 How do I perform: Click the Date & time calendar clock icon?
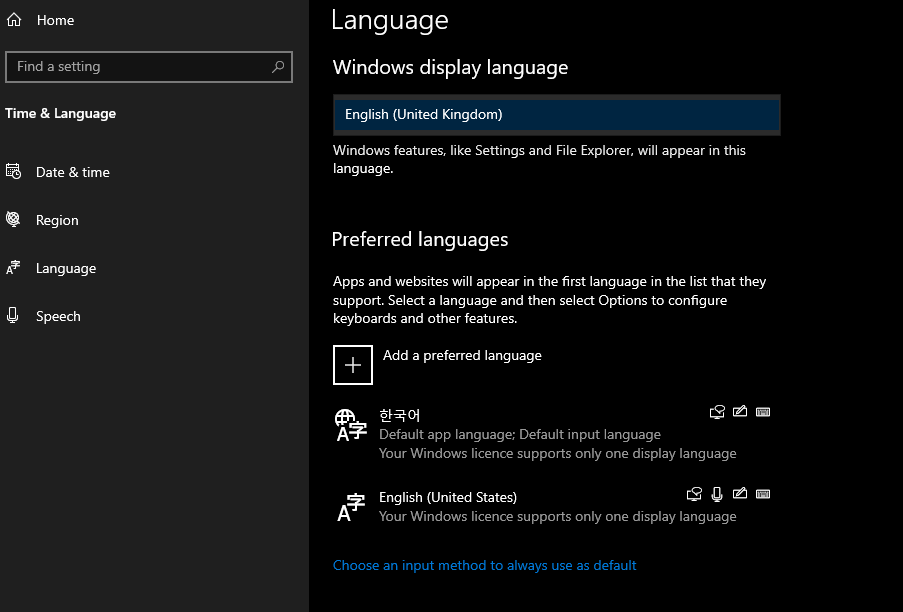coord(13,172)
